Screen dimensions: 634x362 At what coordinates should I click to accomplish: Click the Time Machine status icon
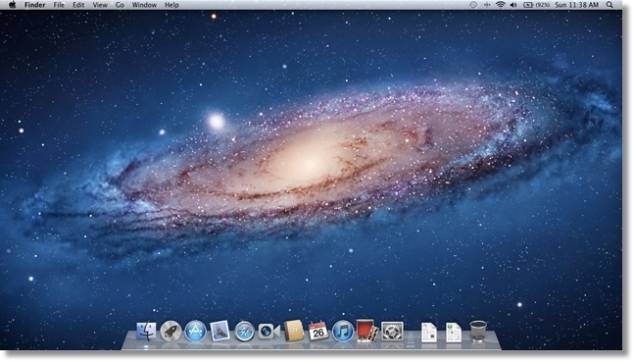tap(473, 5)
